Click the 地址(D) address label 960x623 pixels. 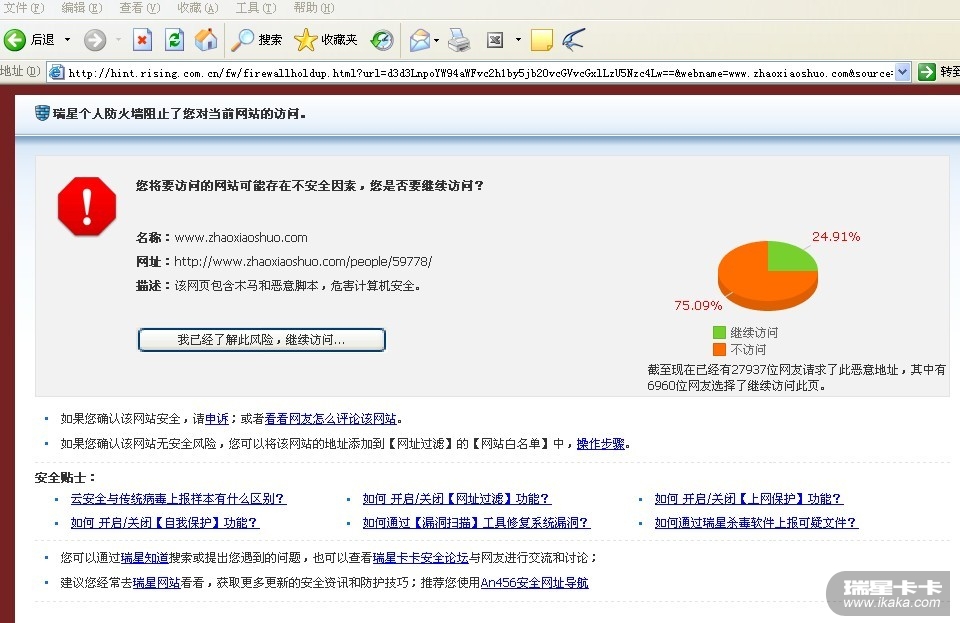pyautogui.click(x=20, y=72)
